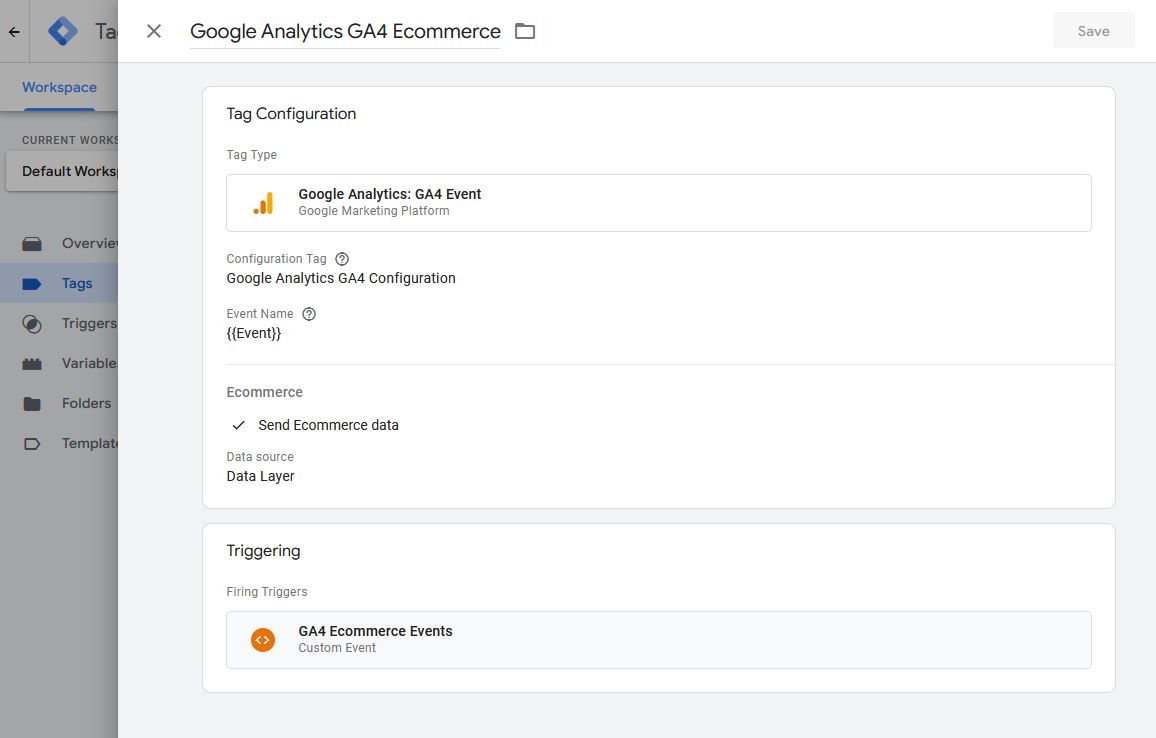
Task: Switch to the Workspace tab
Action: [x=59, y=87]
